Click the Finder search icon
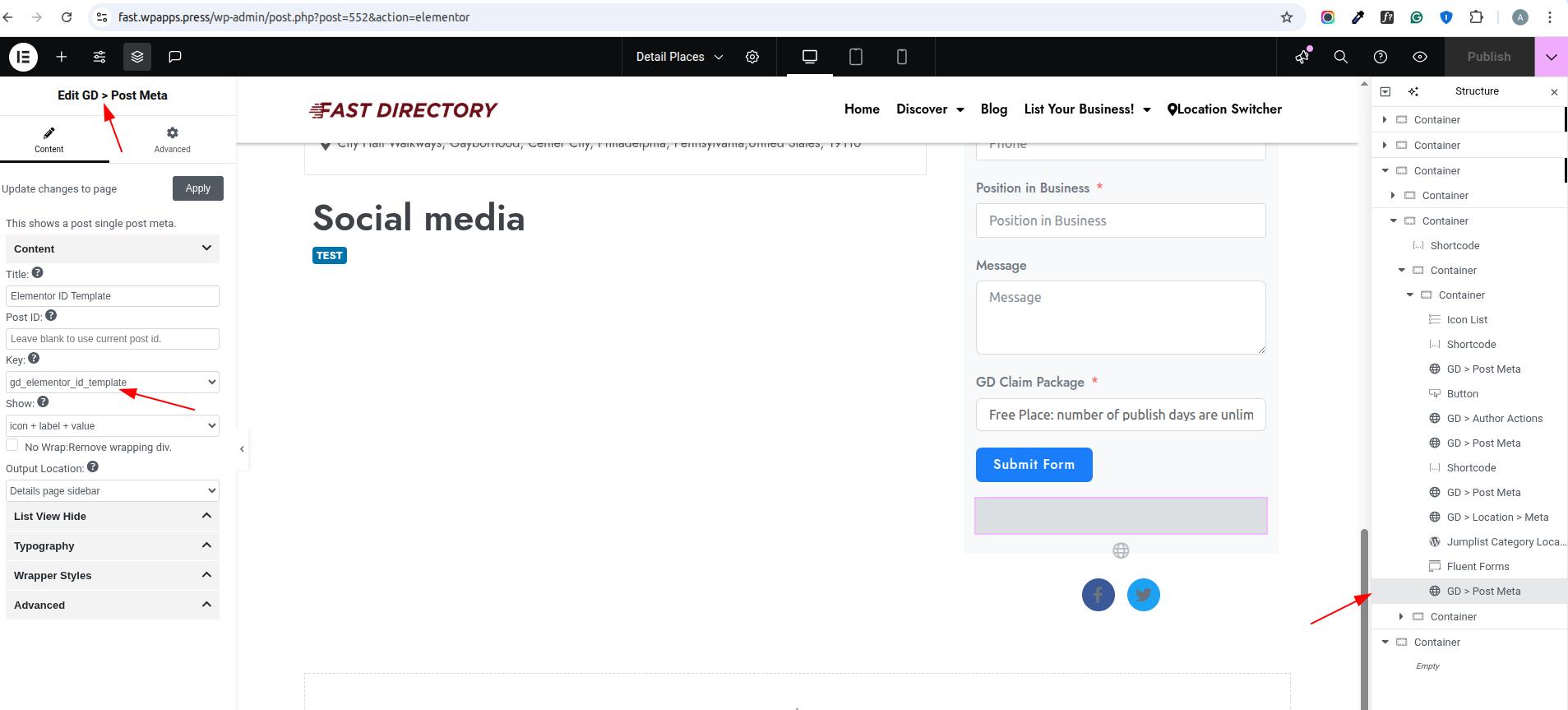1568x710 pixels. (1341, 57)
